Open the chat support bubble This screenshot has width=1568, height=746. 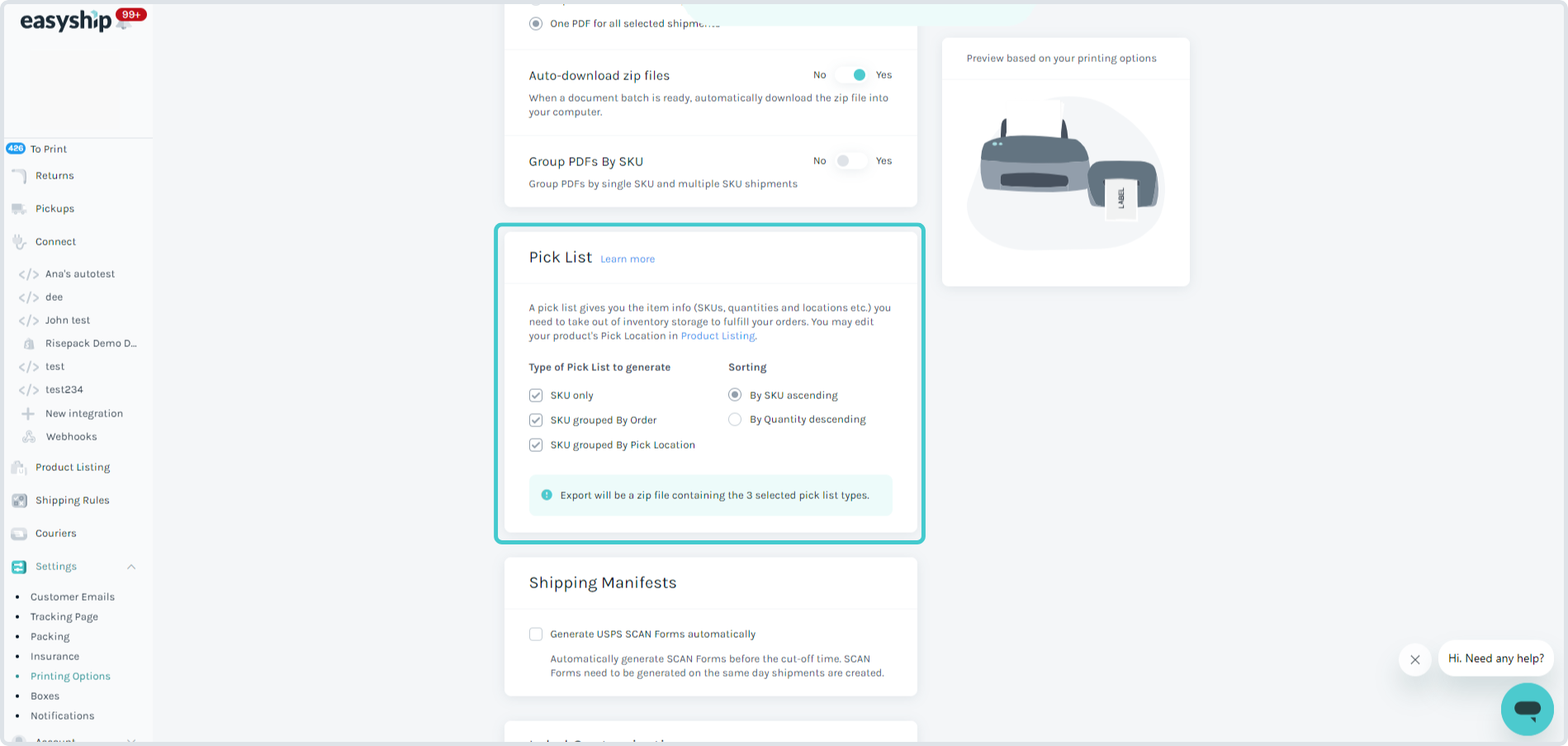(1527, 709)
